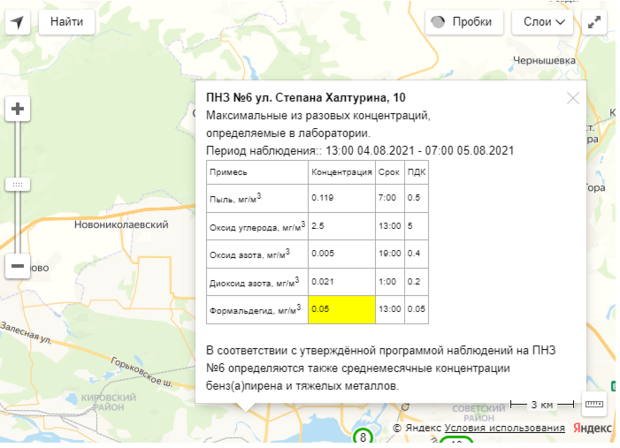Click the green map marker numbered 8
This screenshot has width=620, height=448.
click(362, 436)
